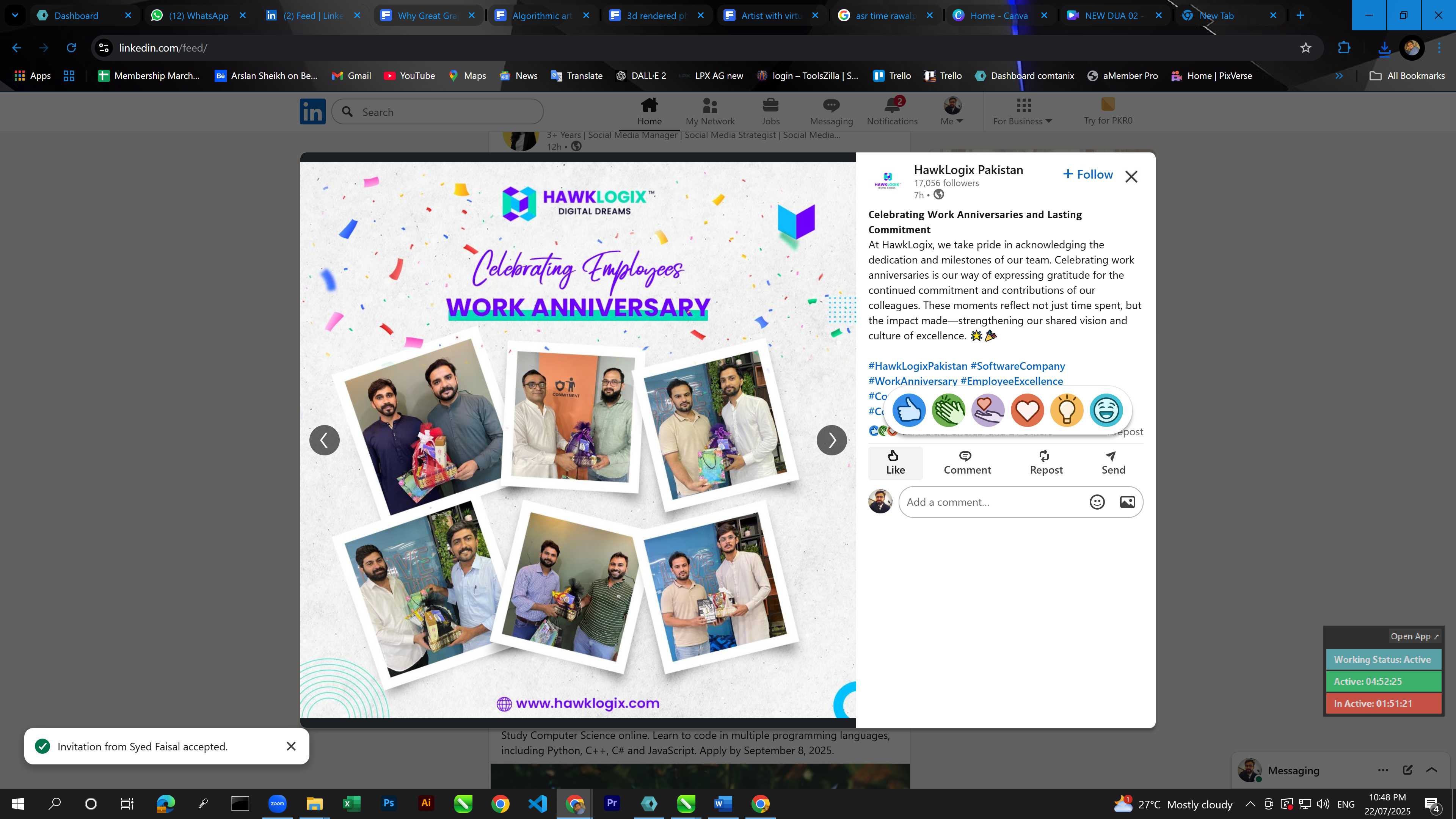Image resolution: width=1456 pixels, height=819 pixels.
Task: Show more bookmarks overflow chevron
Action: point(1338,76)
